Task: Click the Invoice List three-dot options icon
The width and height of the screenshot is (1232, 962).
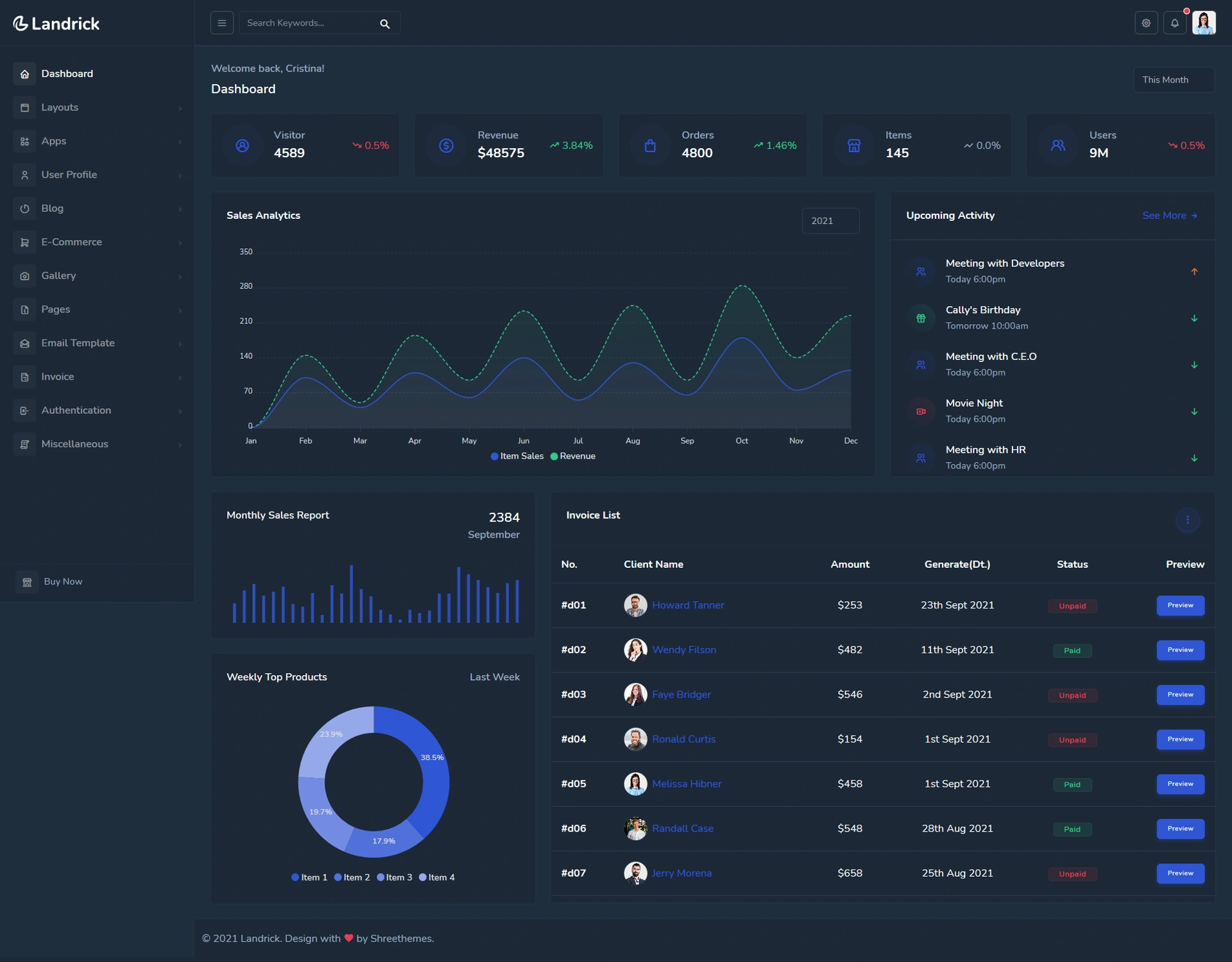Action: tap(1188, 520)
